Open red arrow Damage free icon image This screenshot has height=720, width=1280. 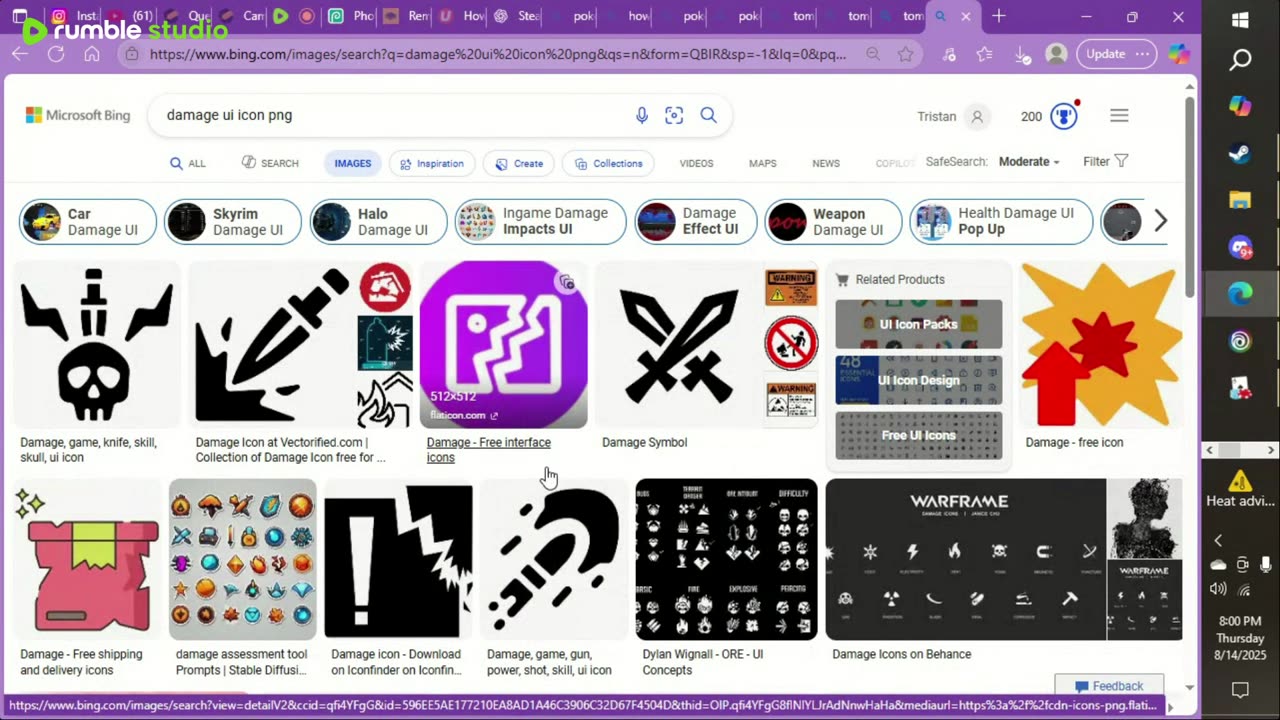(1101, 345)
